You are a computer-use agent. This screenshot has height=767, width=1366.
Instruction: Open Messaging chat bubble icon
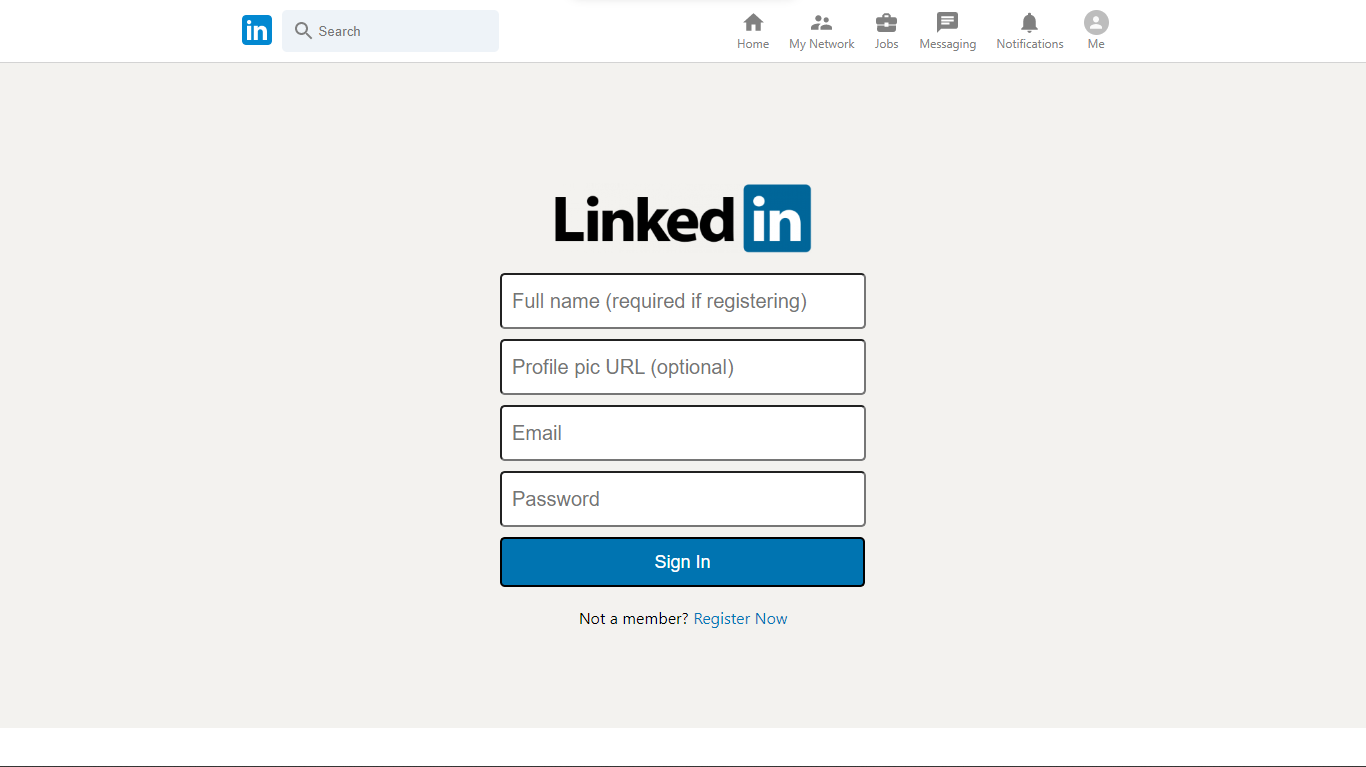[x=947, y=22]
